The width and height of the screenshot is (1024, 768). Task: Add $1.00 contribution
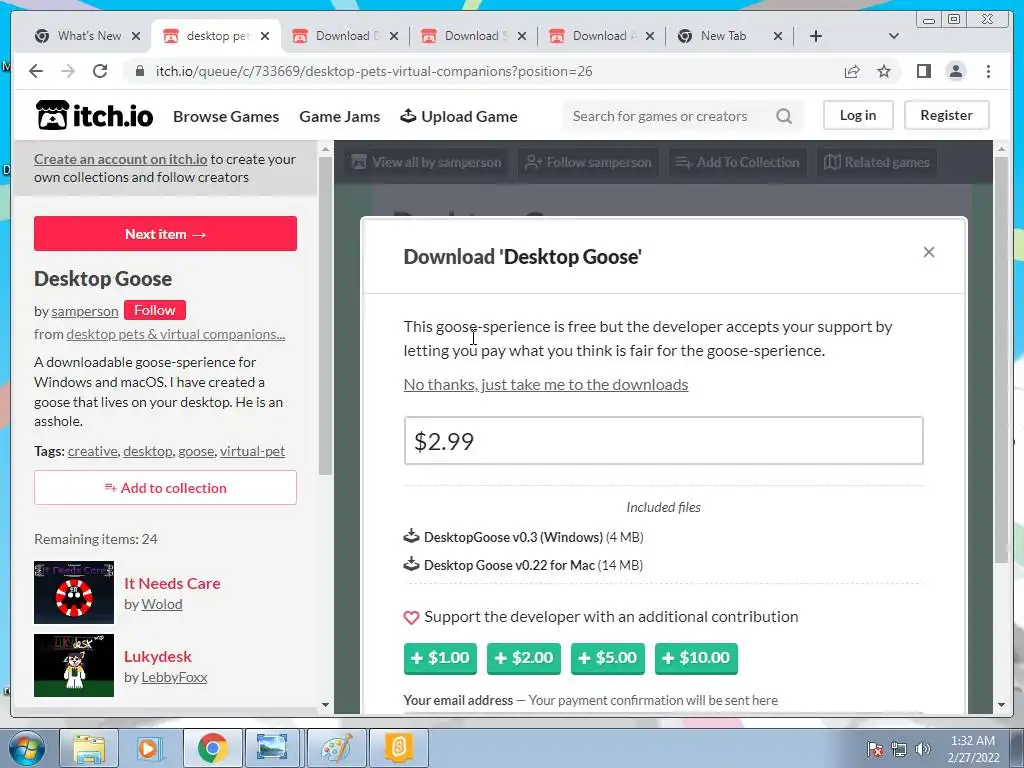(440, 658)
